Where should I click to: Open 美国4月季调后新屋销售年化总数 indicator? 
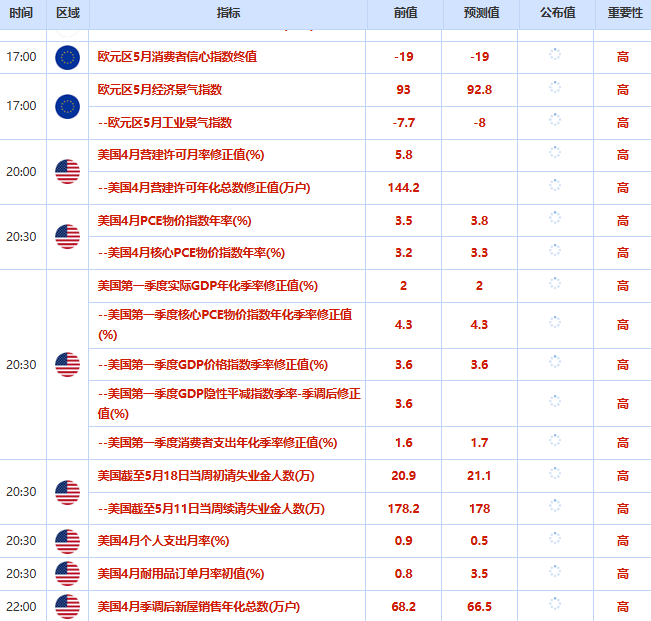[x=198, y=607]
